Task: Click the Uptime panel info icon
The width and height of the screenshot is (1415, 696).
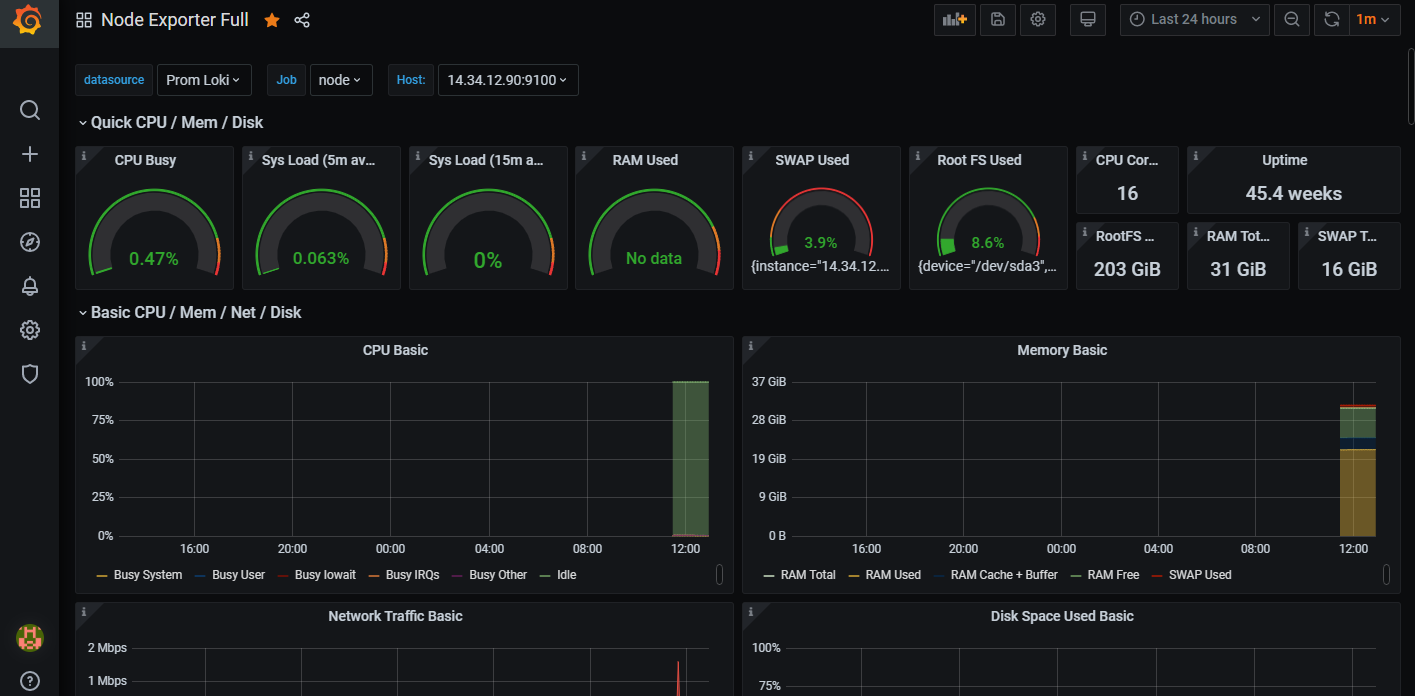Action: point(1196,156)
